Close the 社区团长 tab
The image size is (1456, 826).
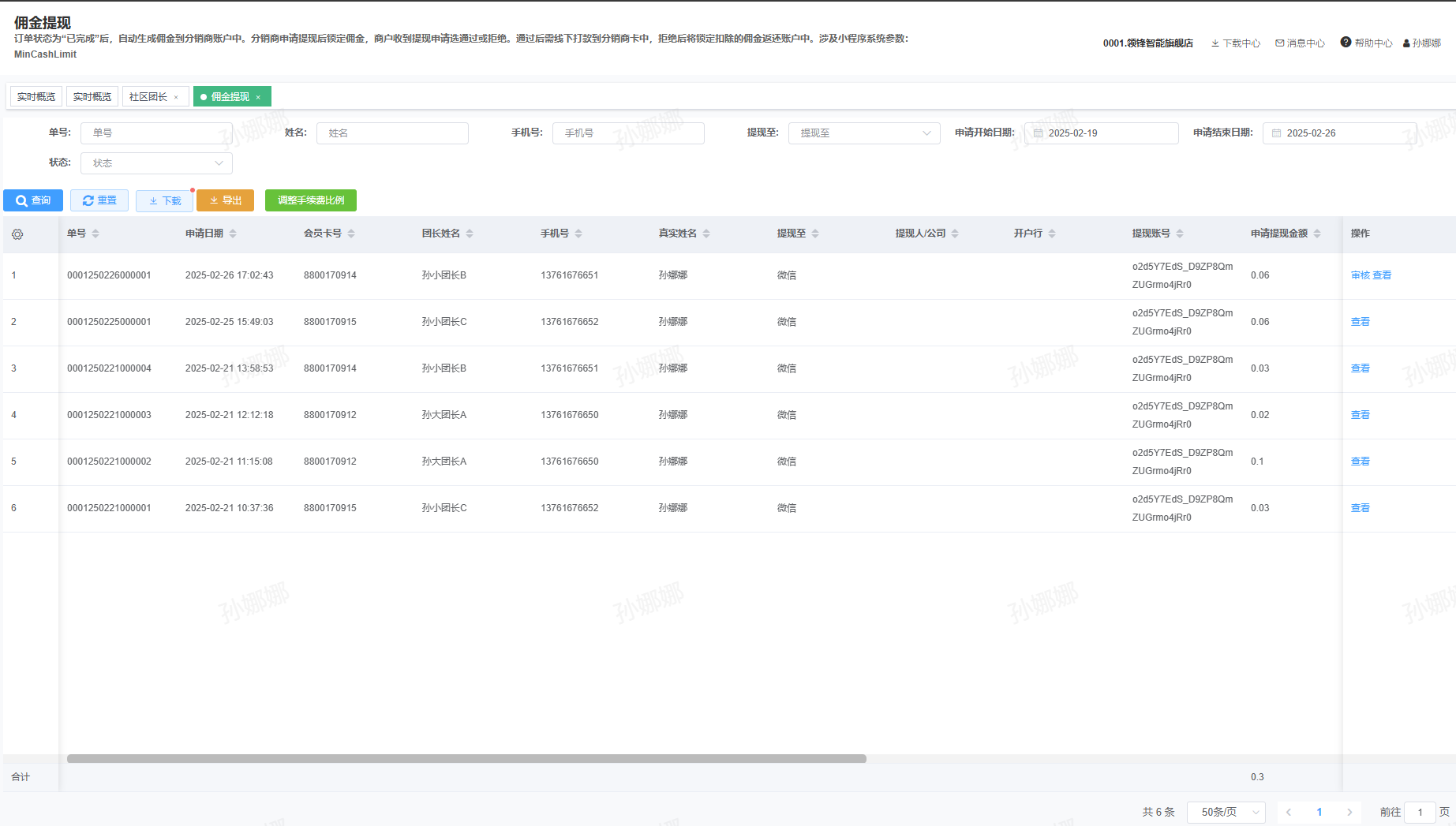[x=176, y=97]
